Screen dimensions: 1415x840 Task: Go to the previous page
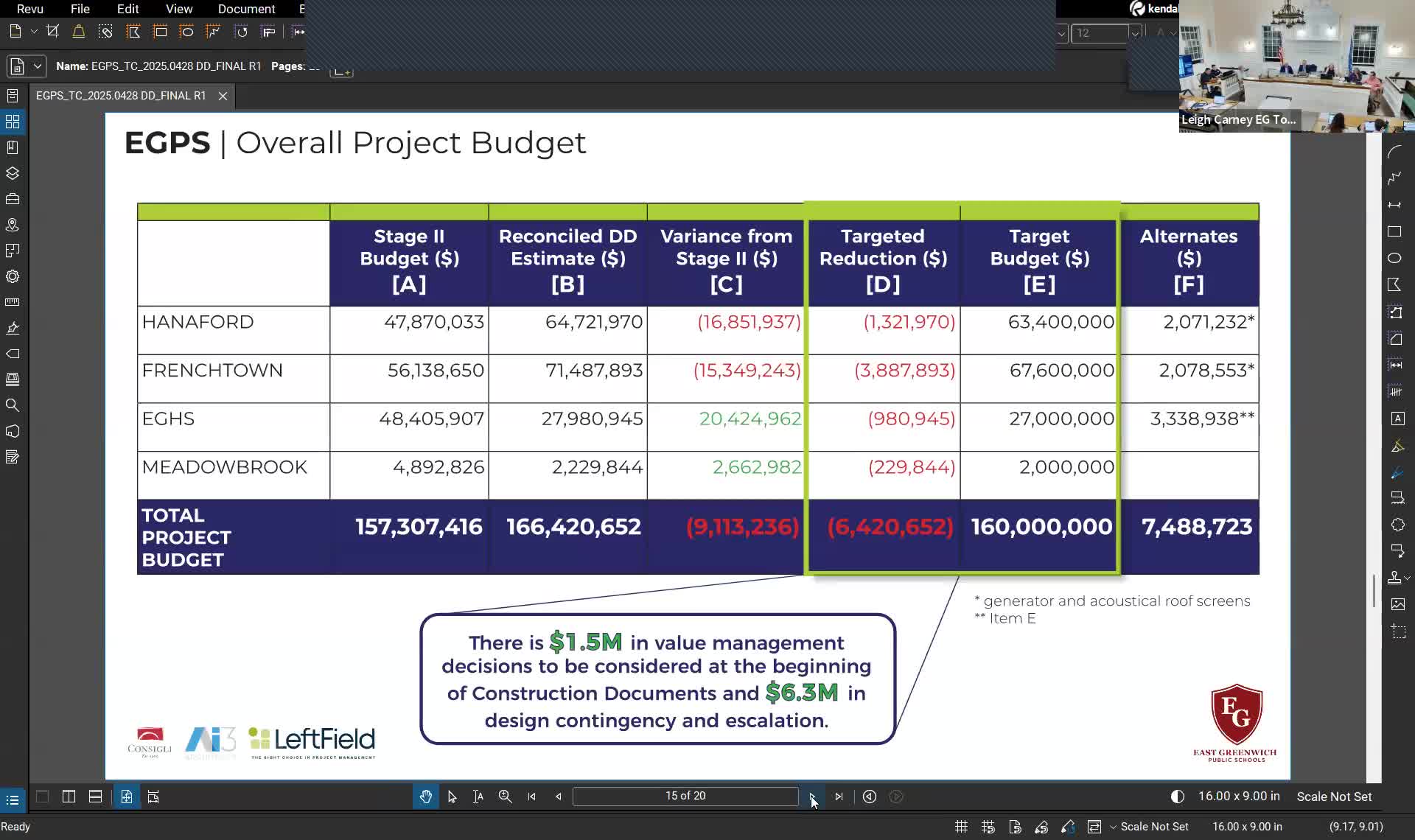click(558, 797)
